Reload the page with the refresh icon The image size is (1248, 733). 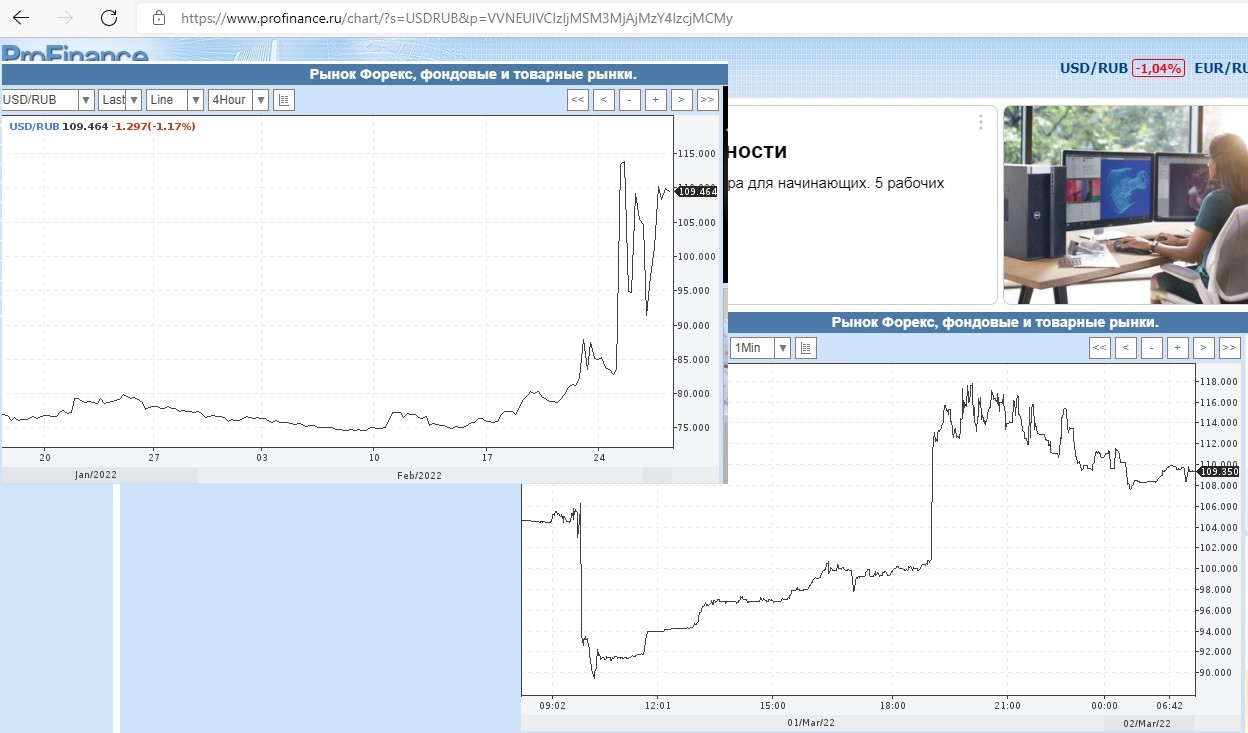(x=110, y=18)
